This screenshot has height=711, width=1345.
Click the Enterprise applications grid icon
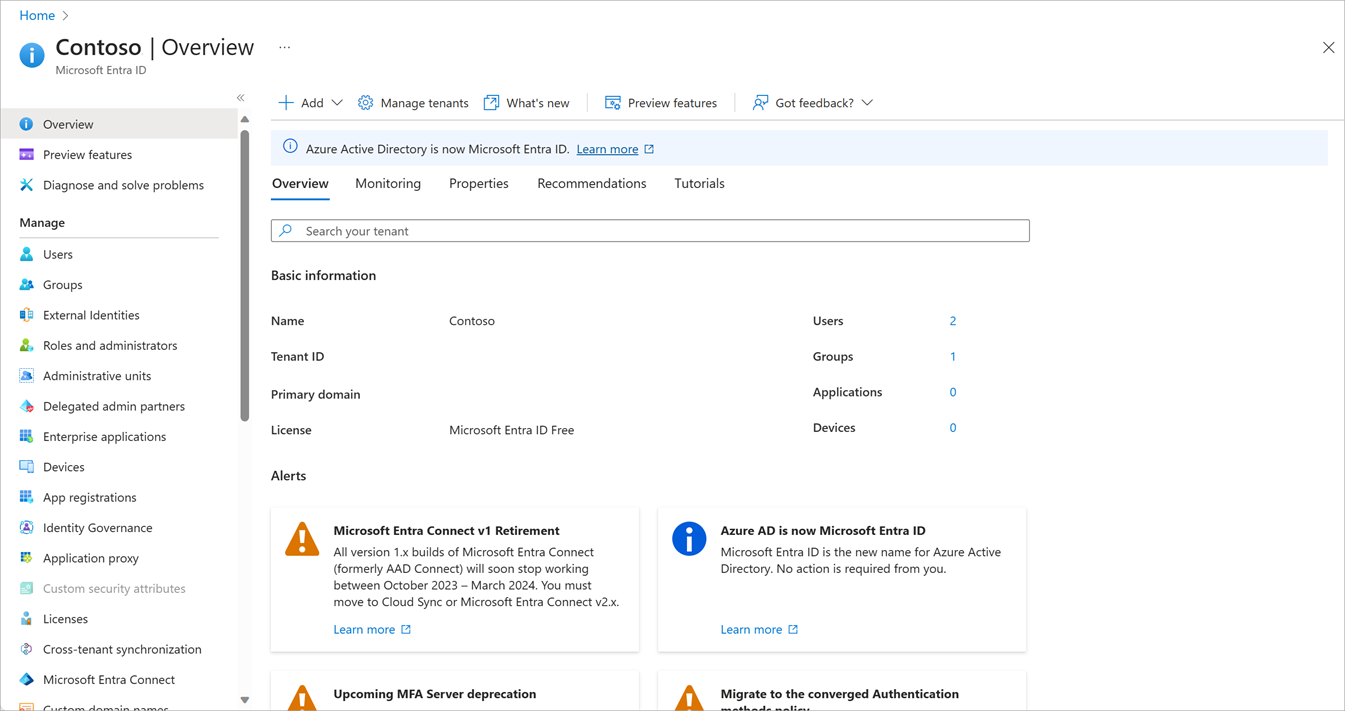tap(26, 436)
